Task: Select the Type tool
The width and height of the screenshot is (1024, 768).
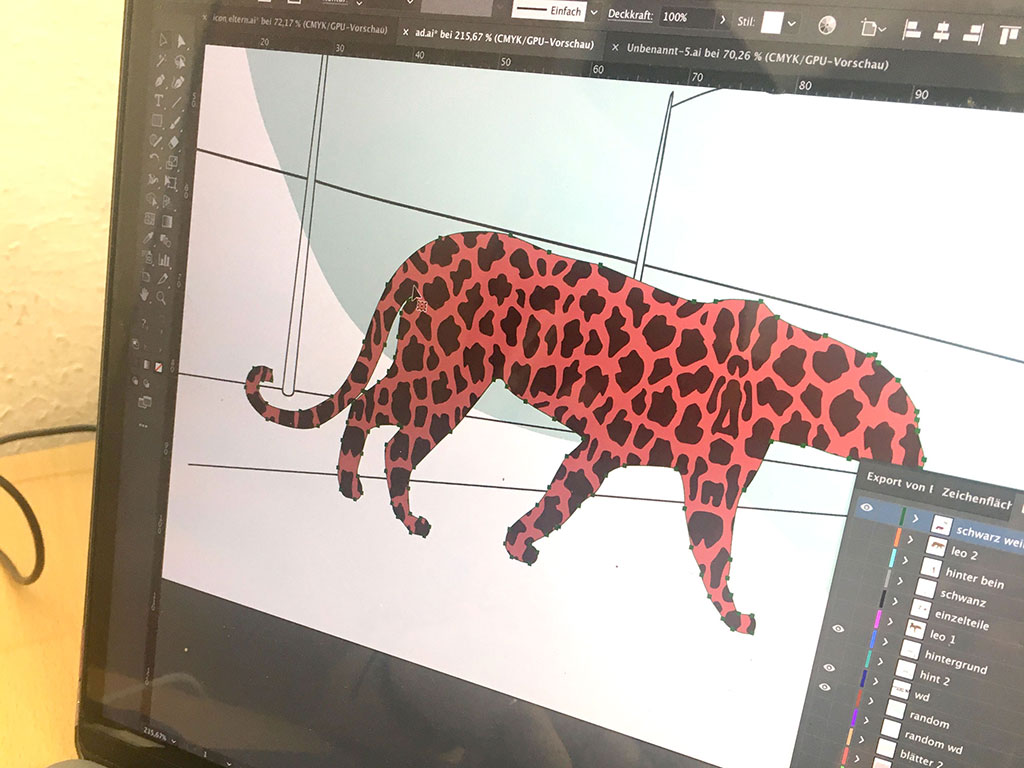Action: click(x=159, y=101)
